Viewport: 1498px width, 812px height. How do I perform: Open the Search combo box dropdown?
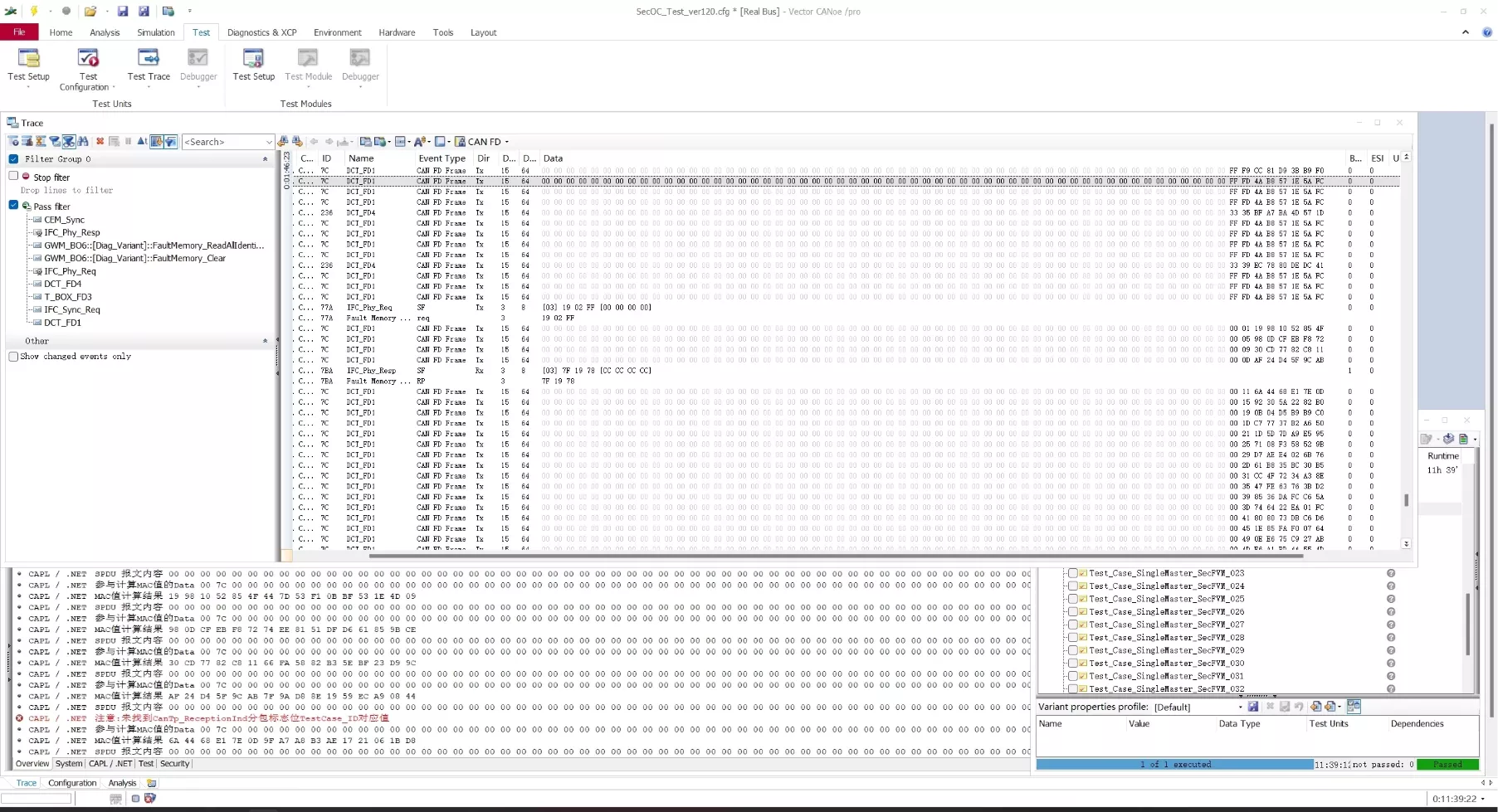point(268,142)
